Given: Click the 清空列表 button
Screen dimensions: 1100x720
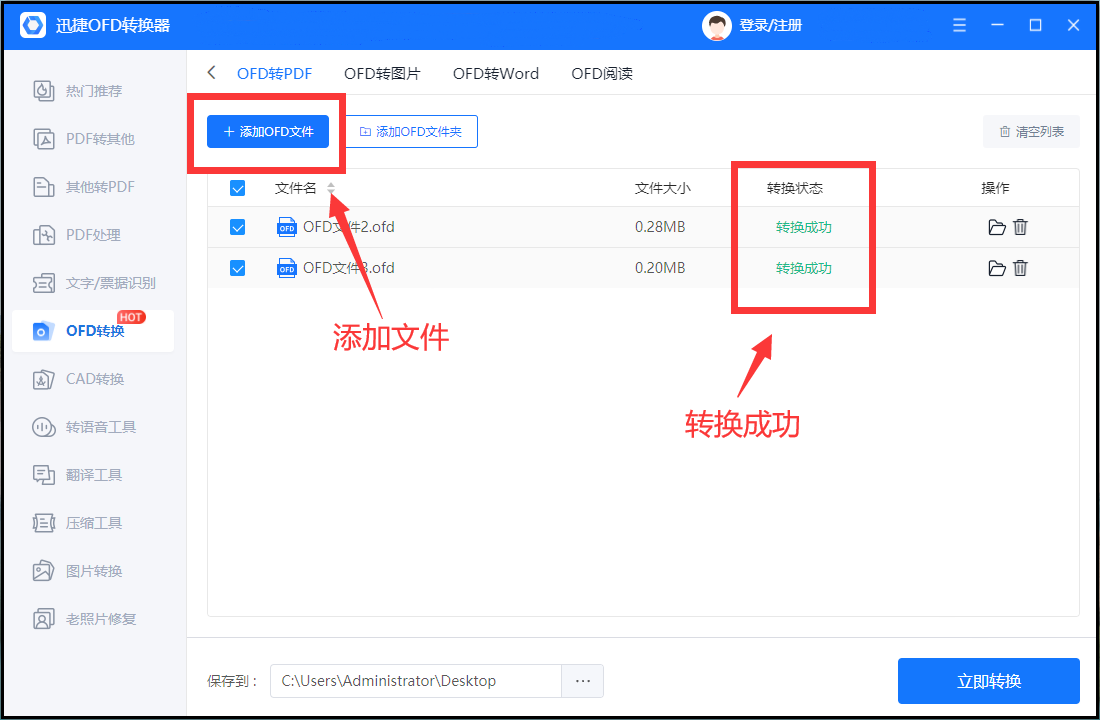Looking at the screenshot, I should pyautogui.click(x=1031, y=131).
